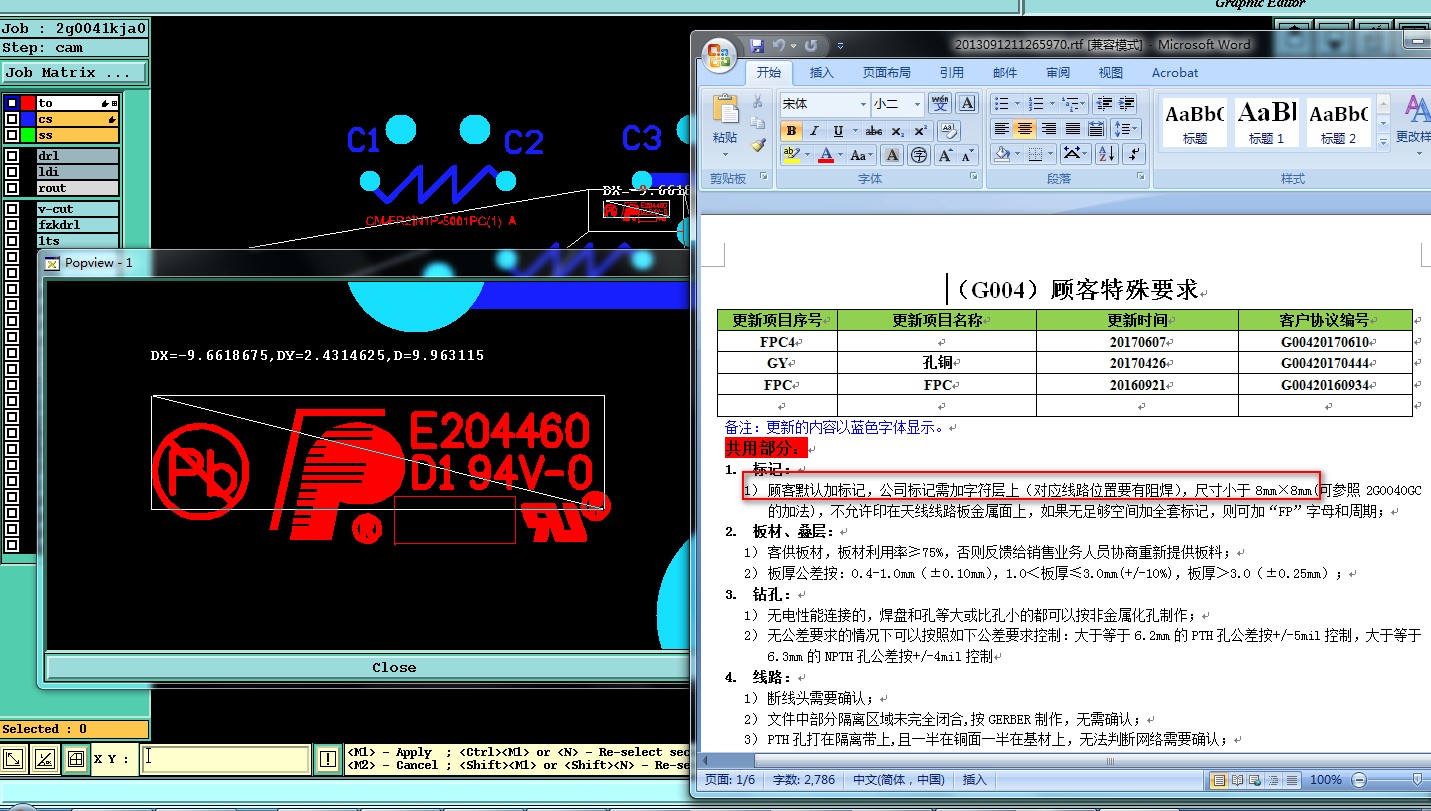Save the Word document via quick access

(757, 46)
